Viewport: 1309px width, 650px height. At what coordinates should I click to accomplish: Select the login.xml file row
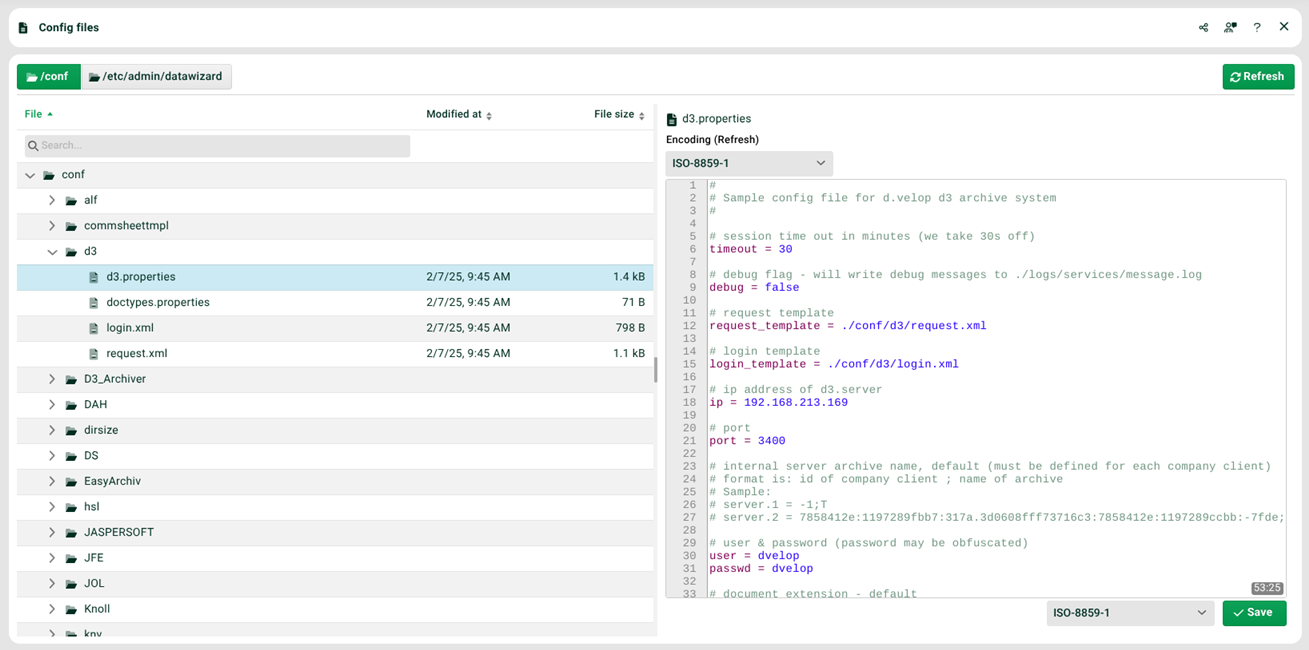click(335, 328)
